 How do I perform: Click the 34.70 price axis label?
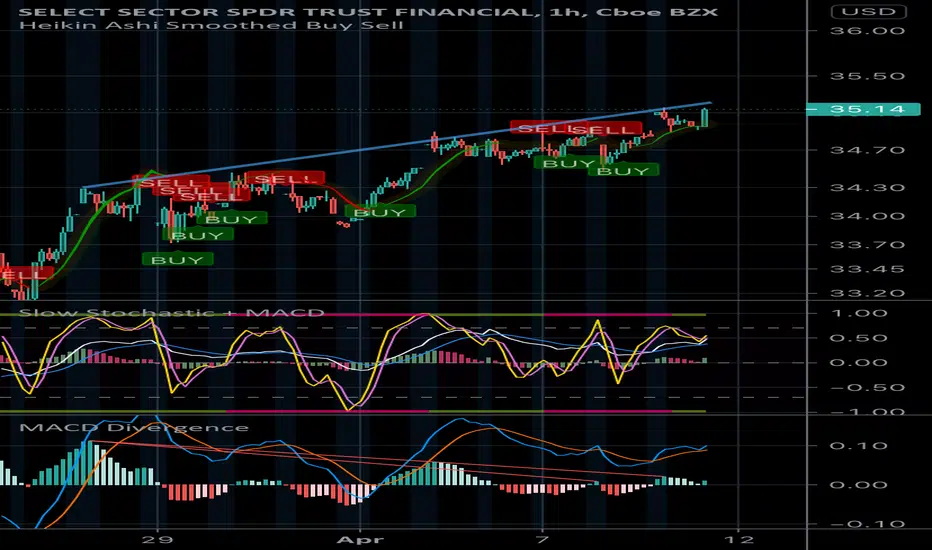tap(867, 150)
